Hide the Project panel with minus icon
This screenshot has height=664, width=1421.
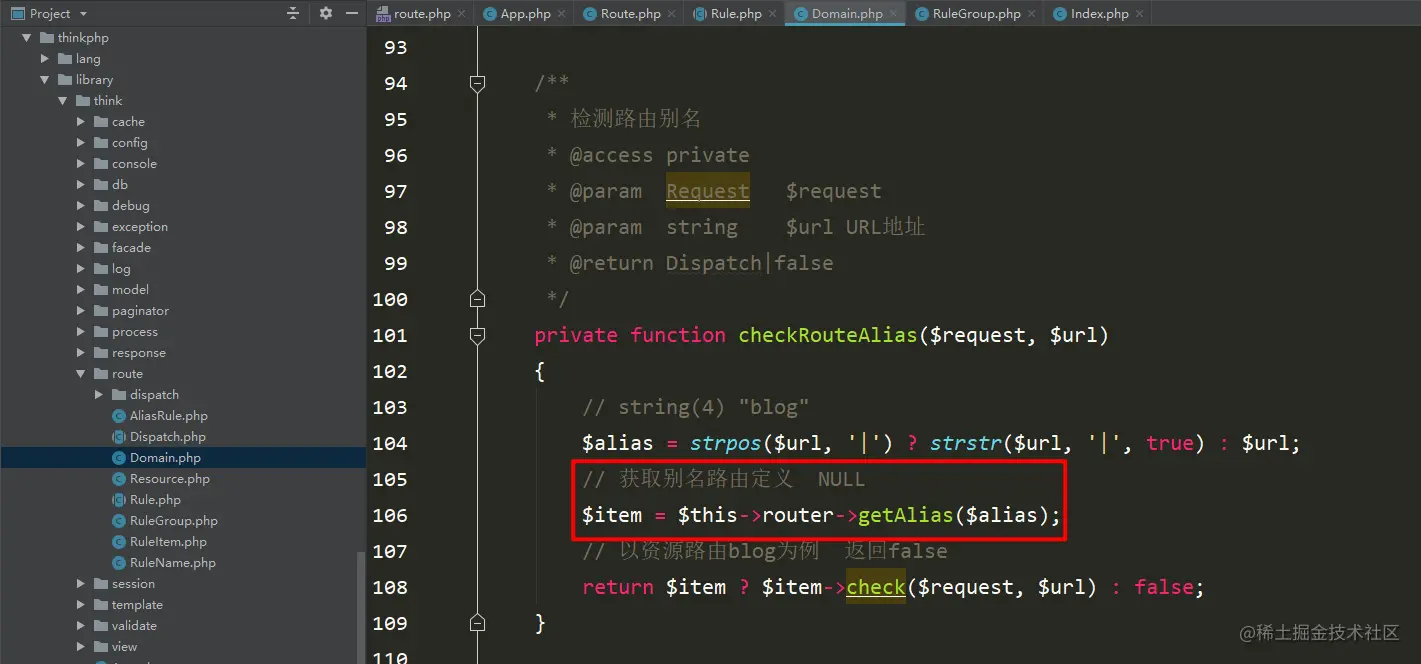(352, 13)
